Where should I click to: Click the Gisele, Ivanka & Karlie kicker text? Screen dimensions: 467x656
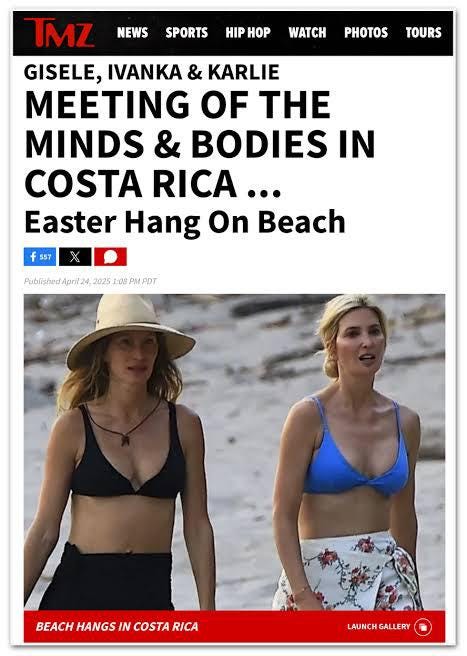click(151, 72)
